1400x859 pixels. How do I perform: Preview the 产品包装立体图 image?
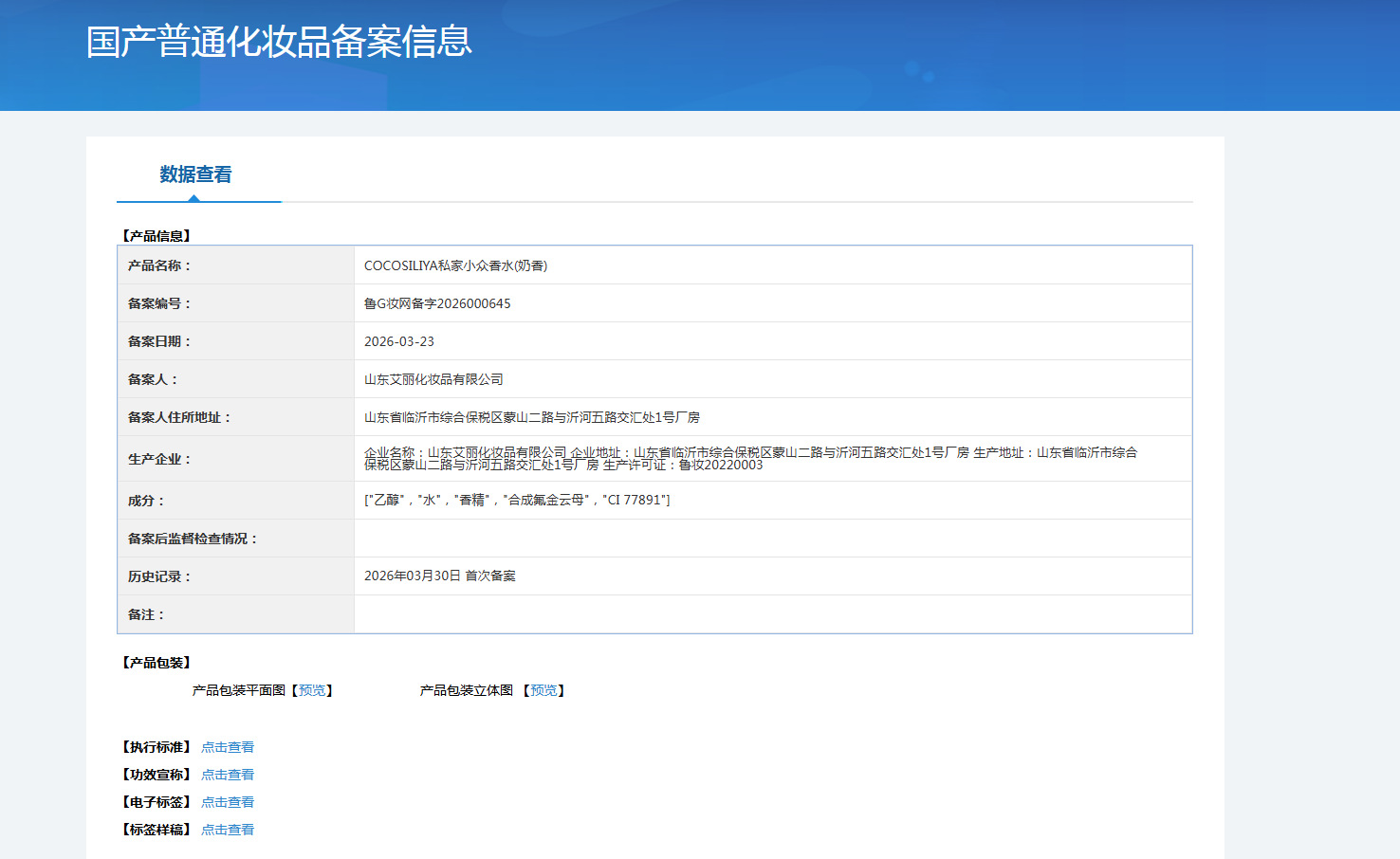click(543, 690)
